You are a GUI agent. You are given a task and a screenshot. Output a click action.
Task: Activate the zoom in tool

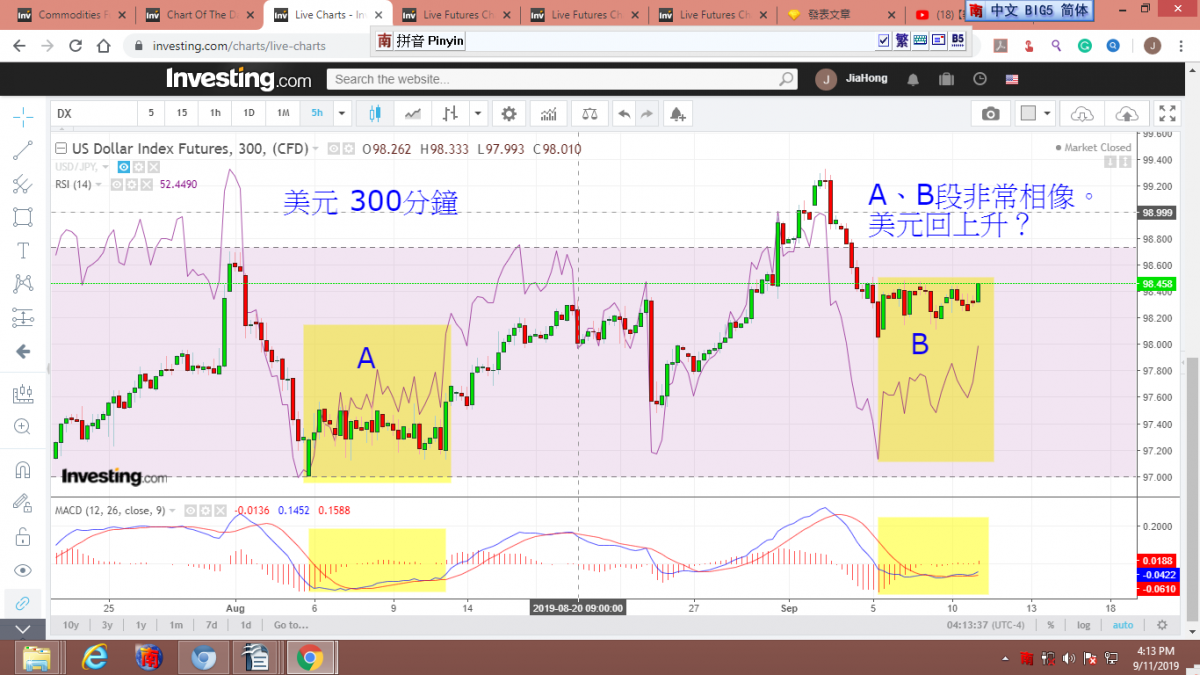tap(23, 427)
